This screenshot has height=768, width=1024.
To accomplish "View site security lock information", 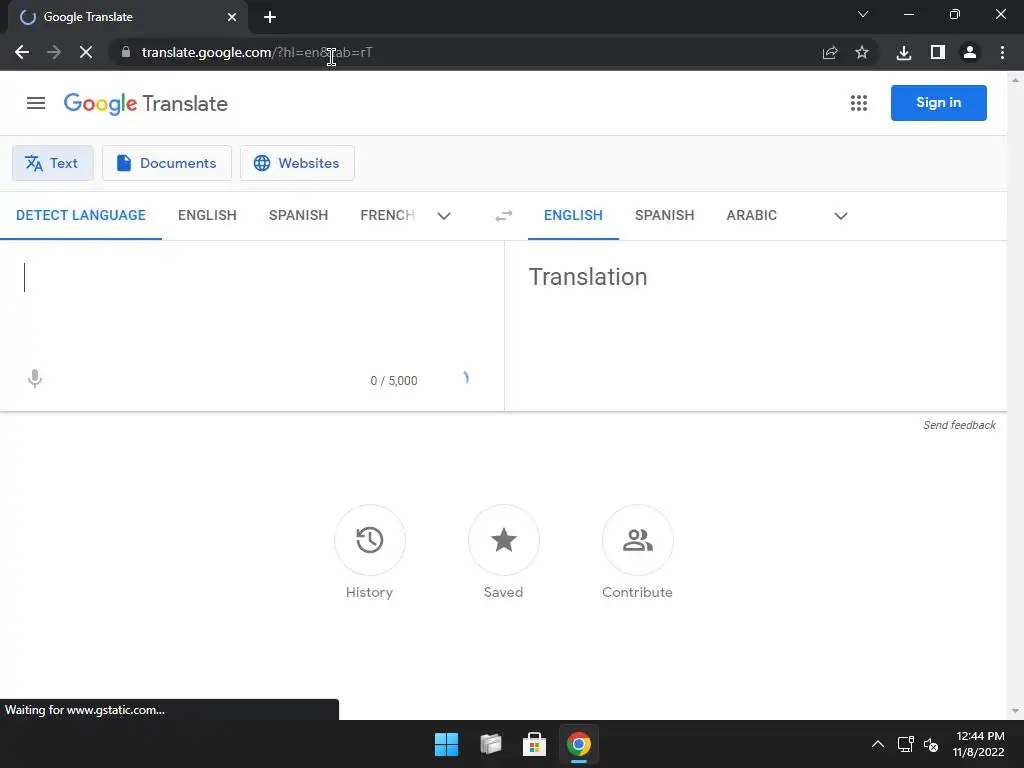I will [x=126, y=52].
